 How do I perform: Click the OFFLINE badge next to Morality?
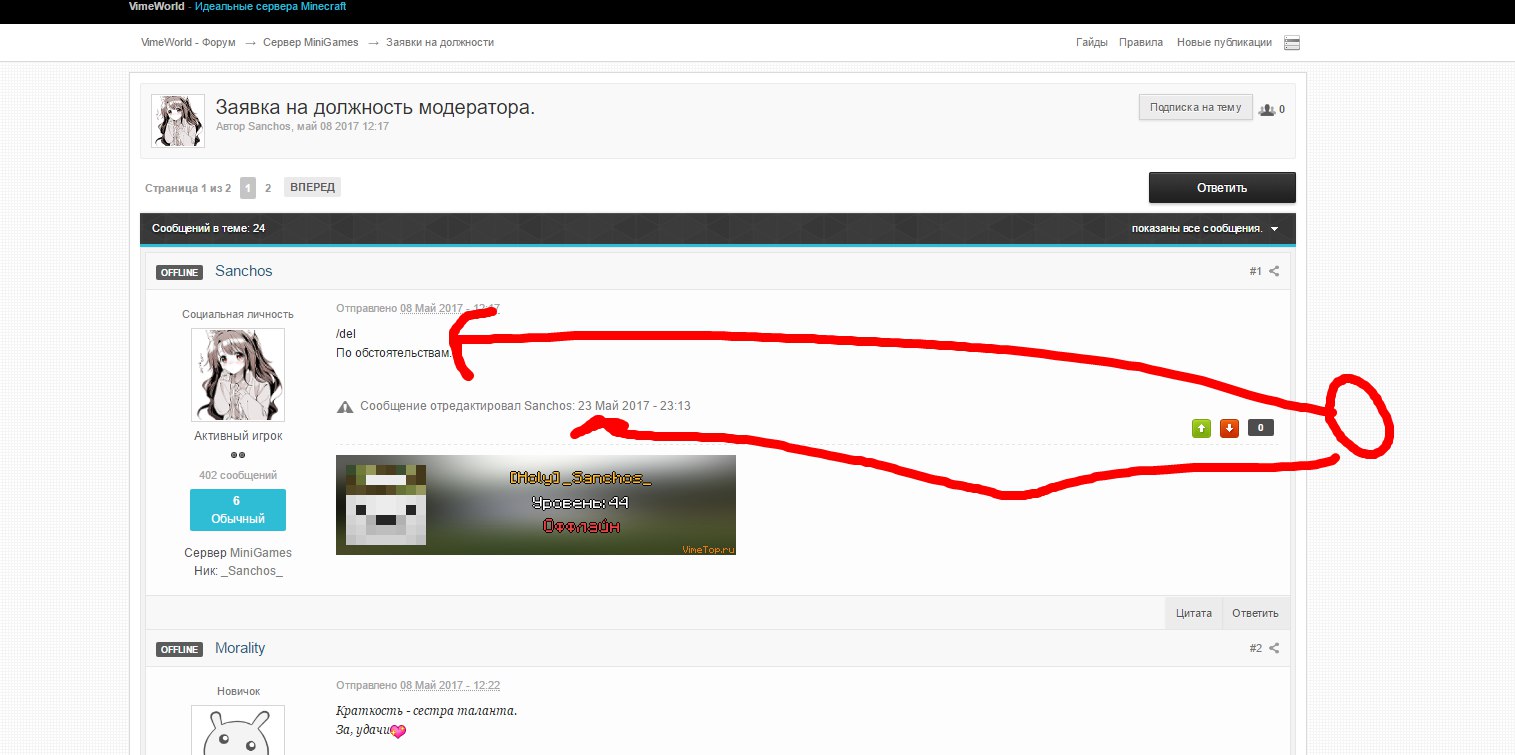coord(180,649)
